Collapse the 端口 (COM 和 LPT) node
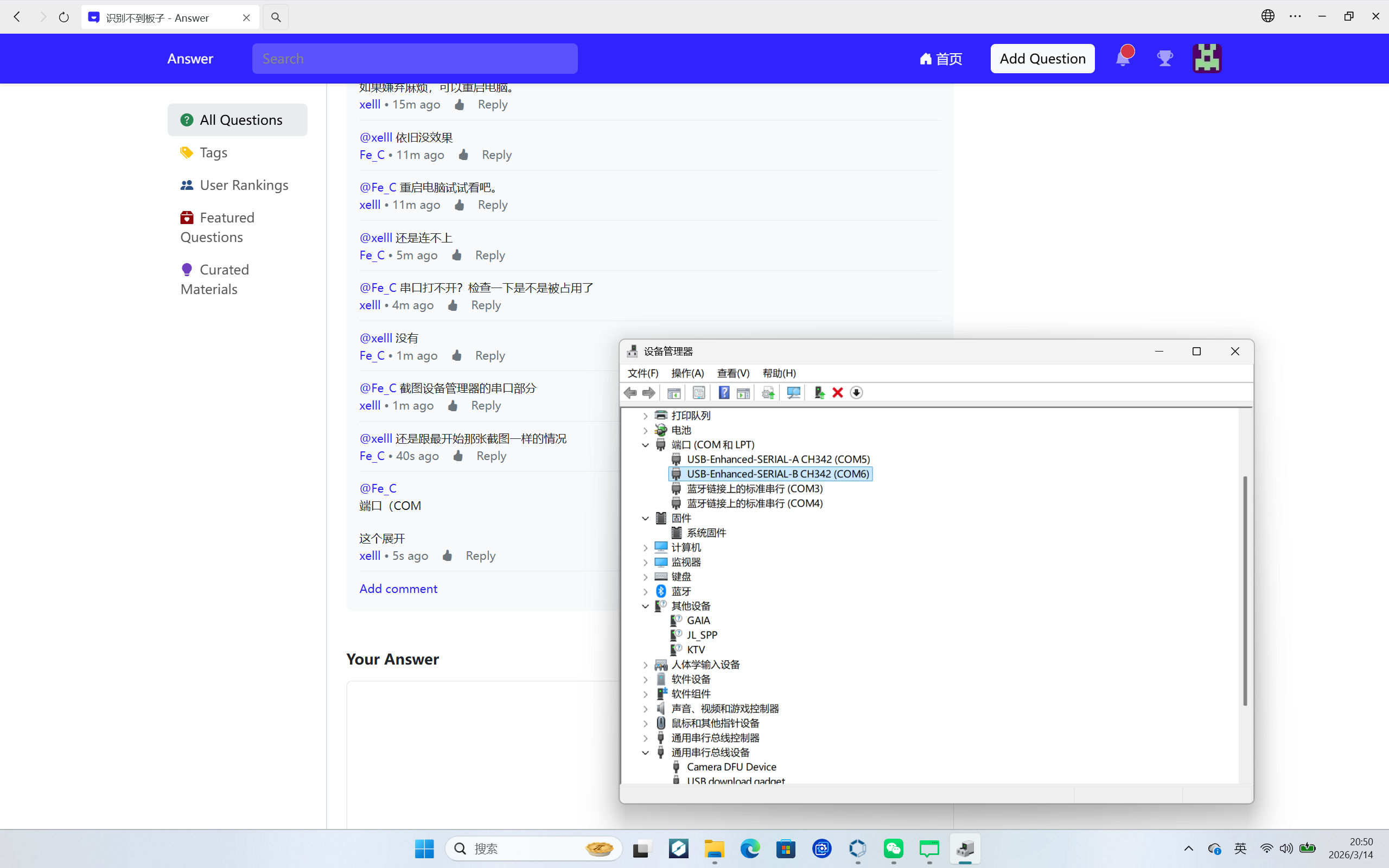1389x868 pixels. [x=645, y=445]
